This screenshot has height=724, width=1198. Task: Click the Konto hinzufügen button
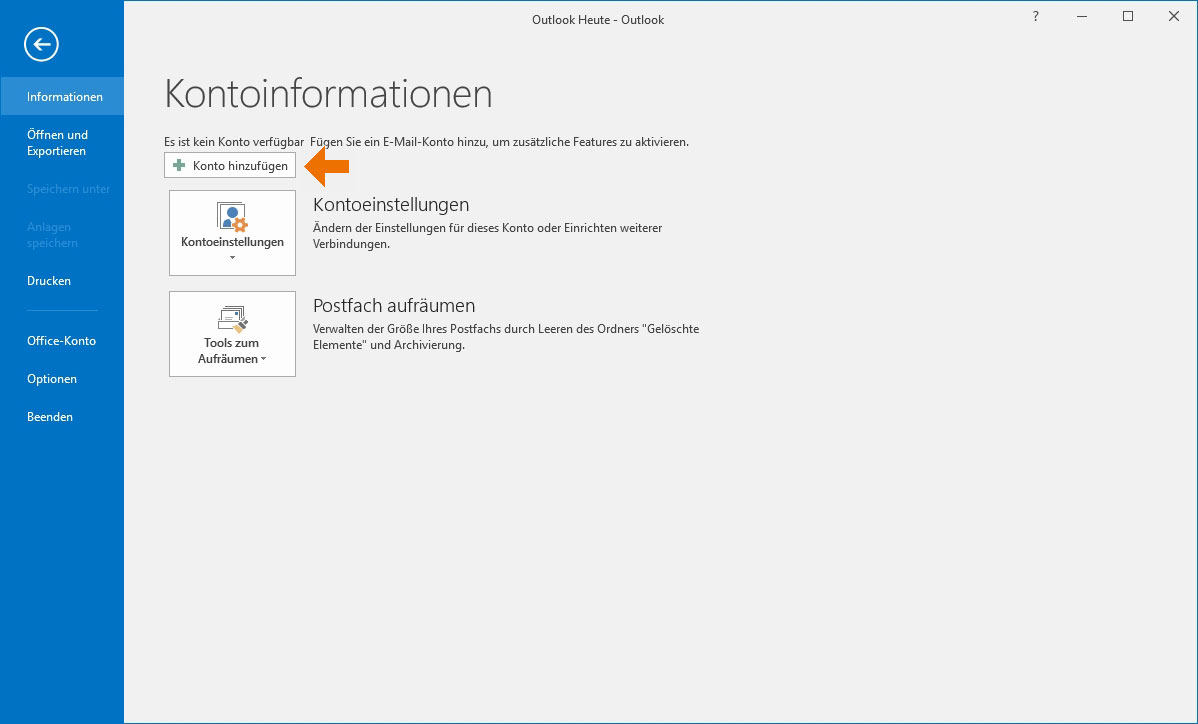230,165
